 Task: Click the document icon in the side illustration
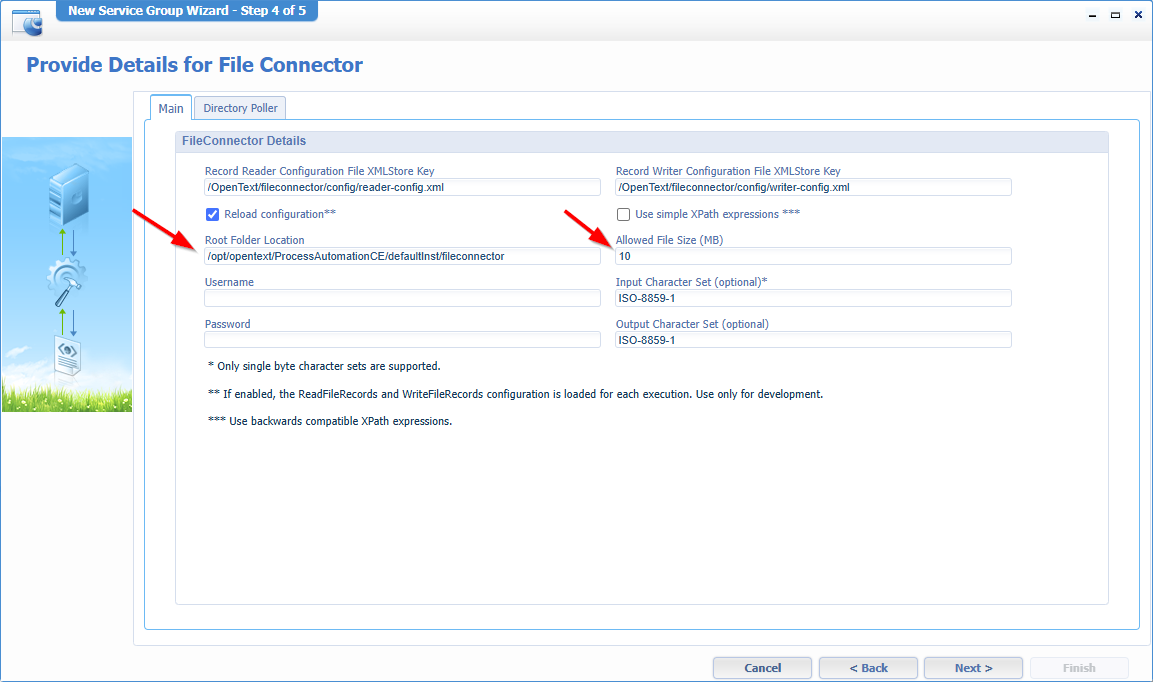point(67,357)
